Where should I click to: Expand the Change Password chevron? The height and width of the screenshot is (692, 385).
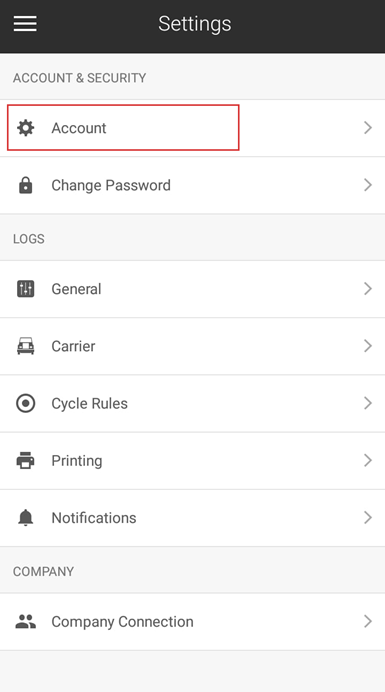click(368, 185)
